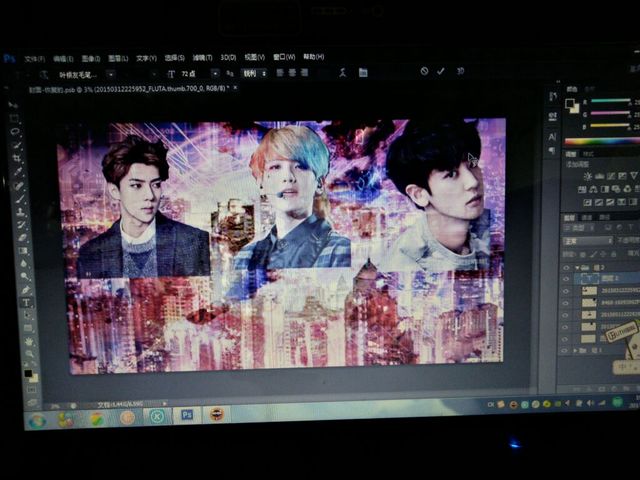Cancel the current text edit
The image size is (640, 480).
click(x=424, y=71)
